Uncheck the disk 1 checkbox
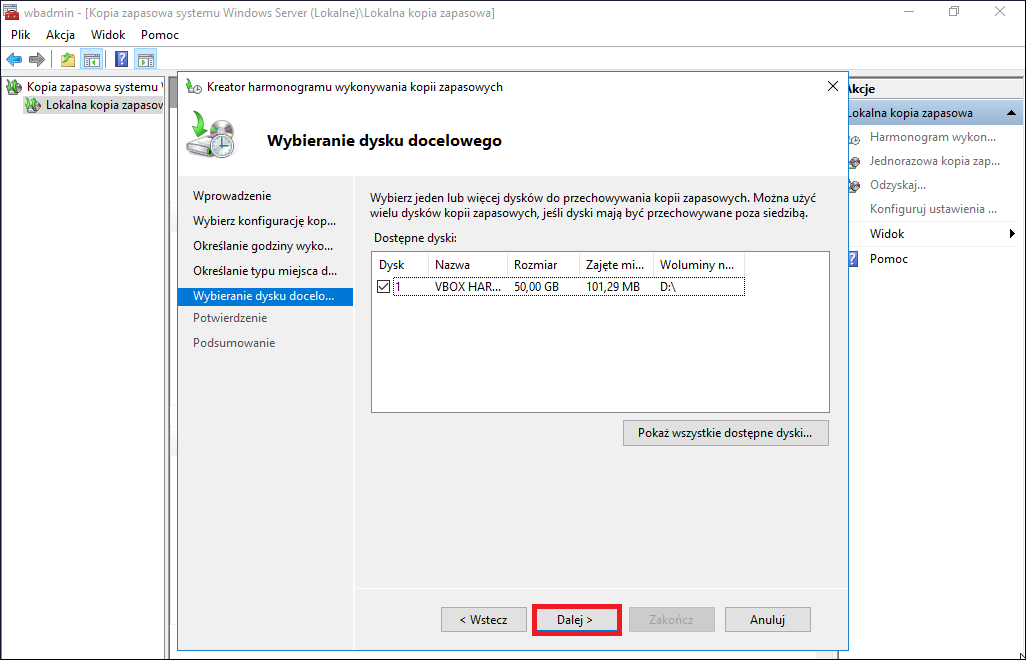The image size is (1026, 660). 383,287
